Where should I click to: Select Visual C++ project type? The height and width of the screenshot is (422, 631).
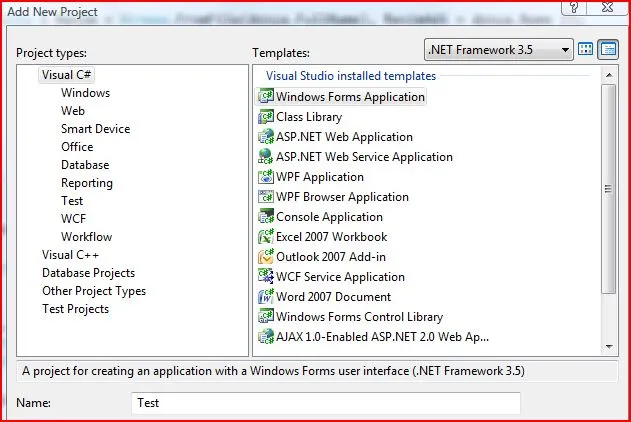click(70, 255)
